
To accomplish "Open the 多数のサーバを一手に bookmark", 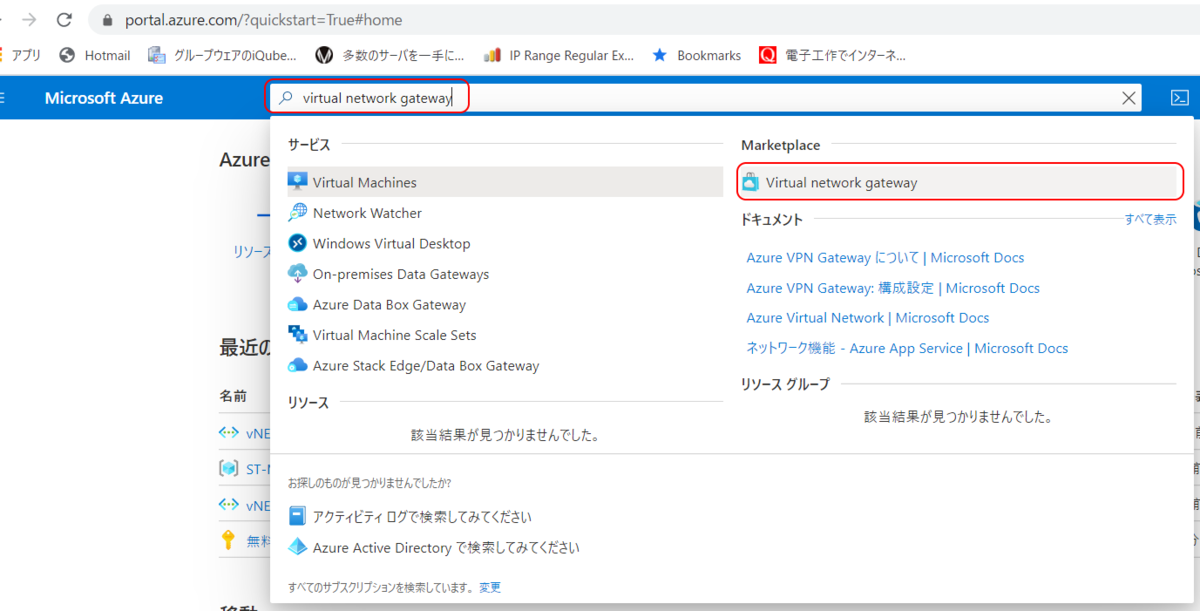I will point(390,55).
